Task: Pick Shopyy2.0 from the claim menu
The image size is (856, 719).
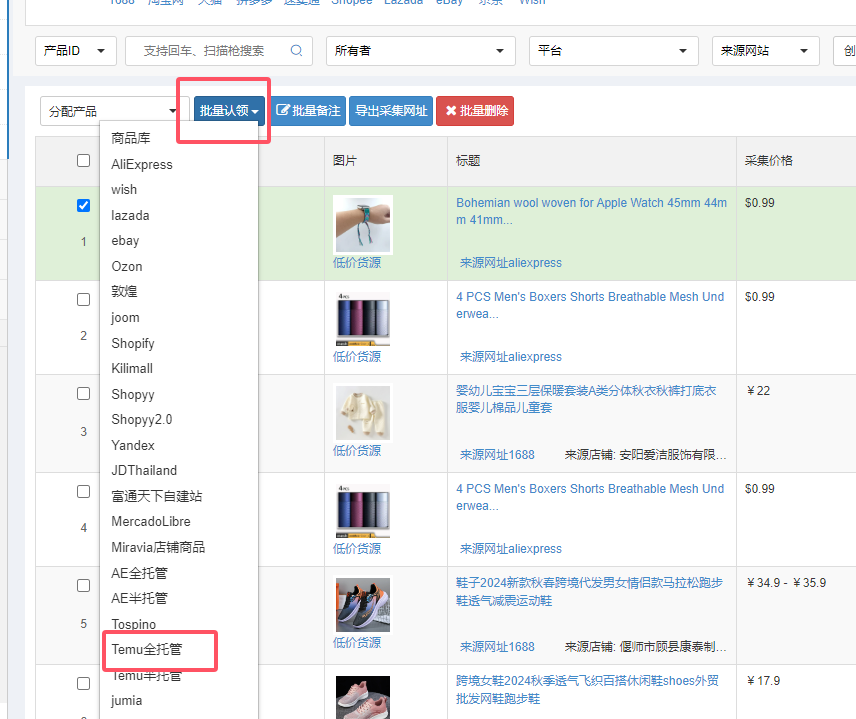Action: pyautogui.click(x=142, y=419)
